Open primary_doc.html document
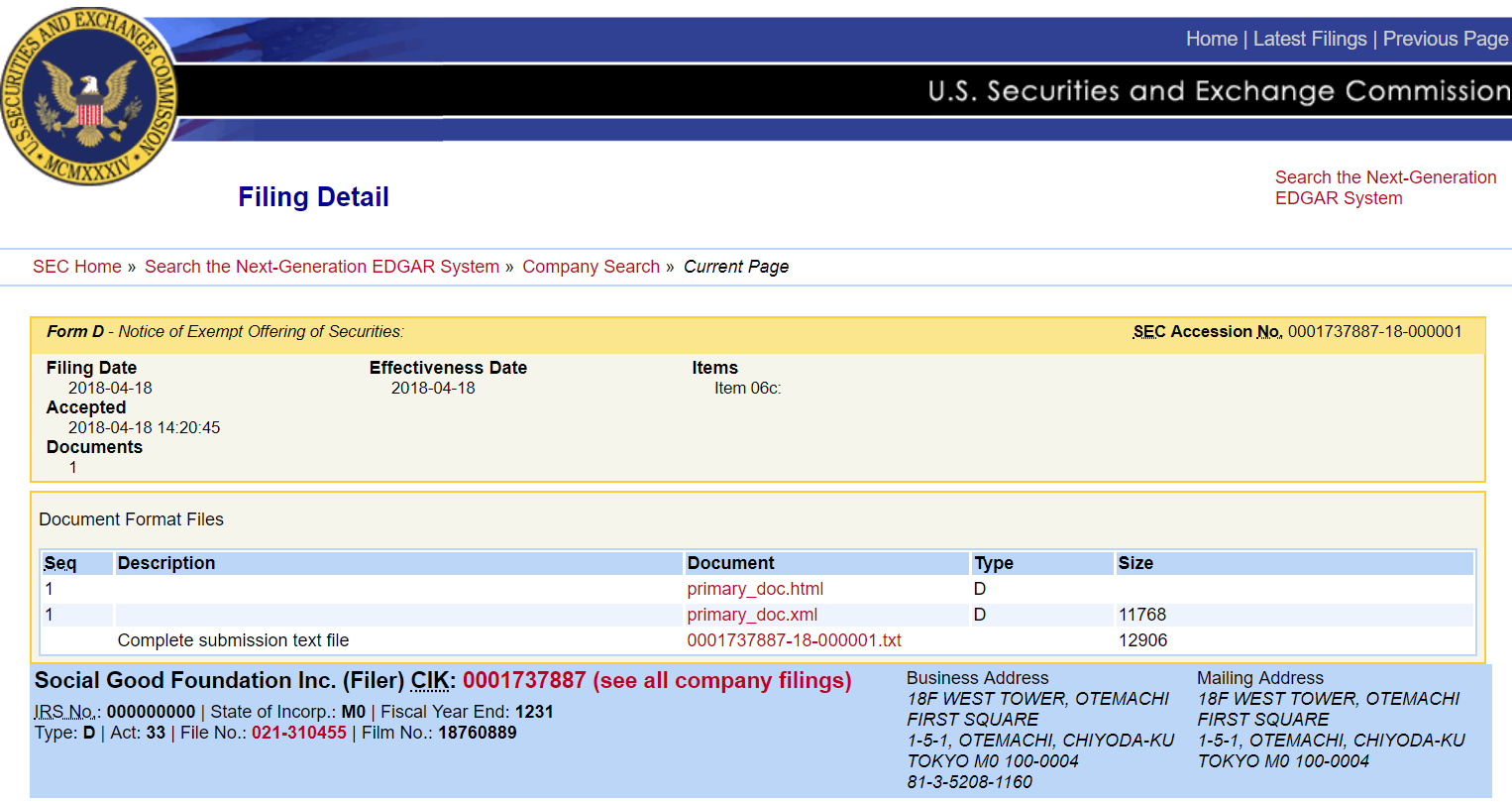Screen dimensions: 1512x802 (755, 589)
